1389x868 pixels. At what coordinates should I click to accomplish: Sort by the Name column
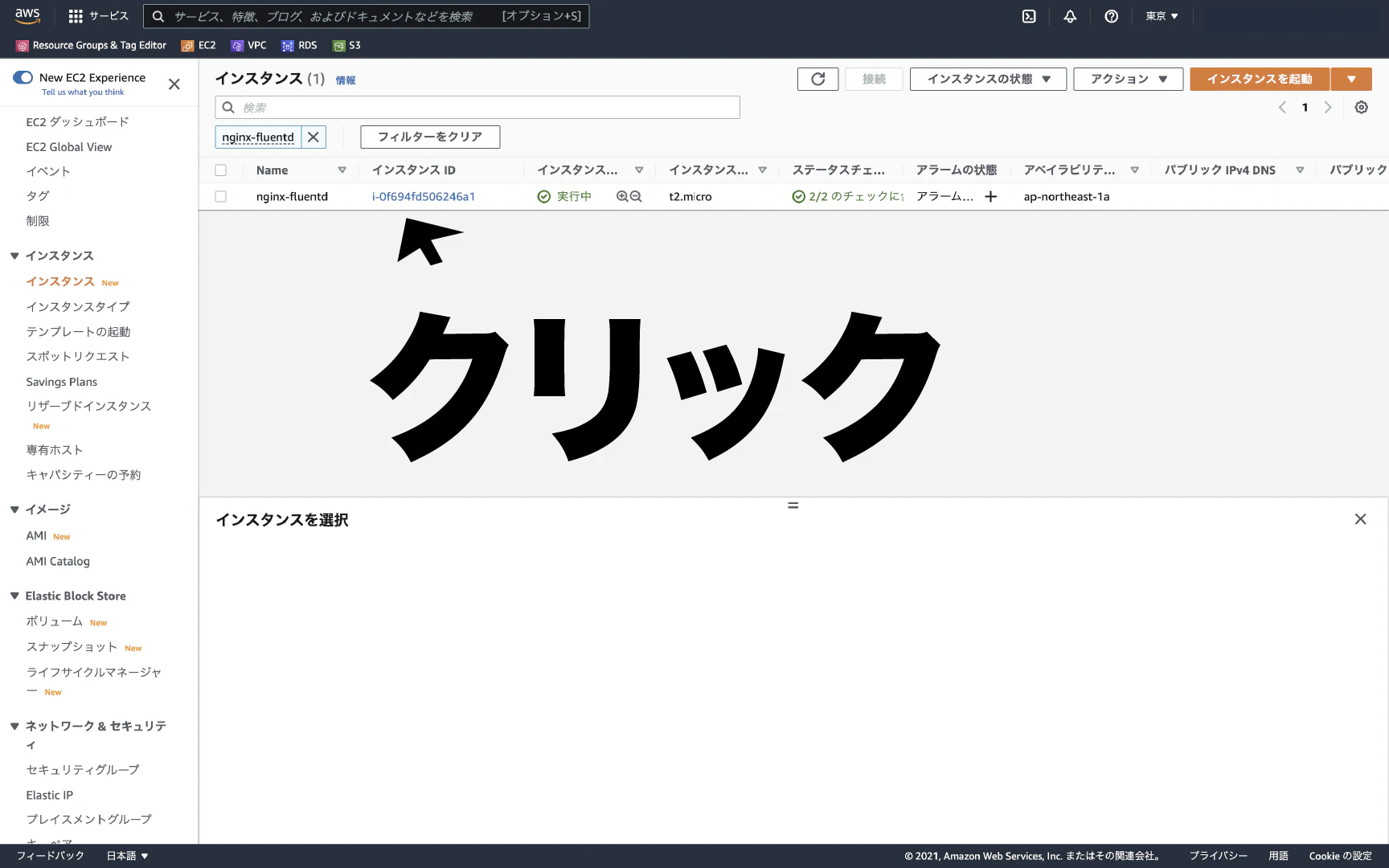pyautogui.click(x=272, y=170)
